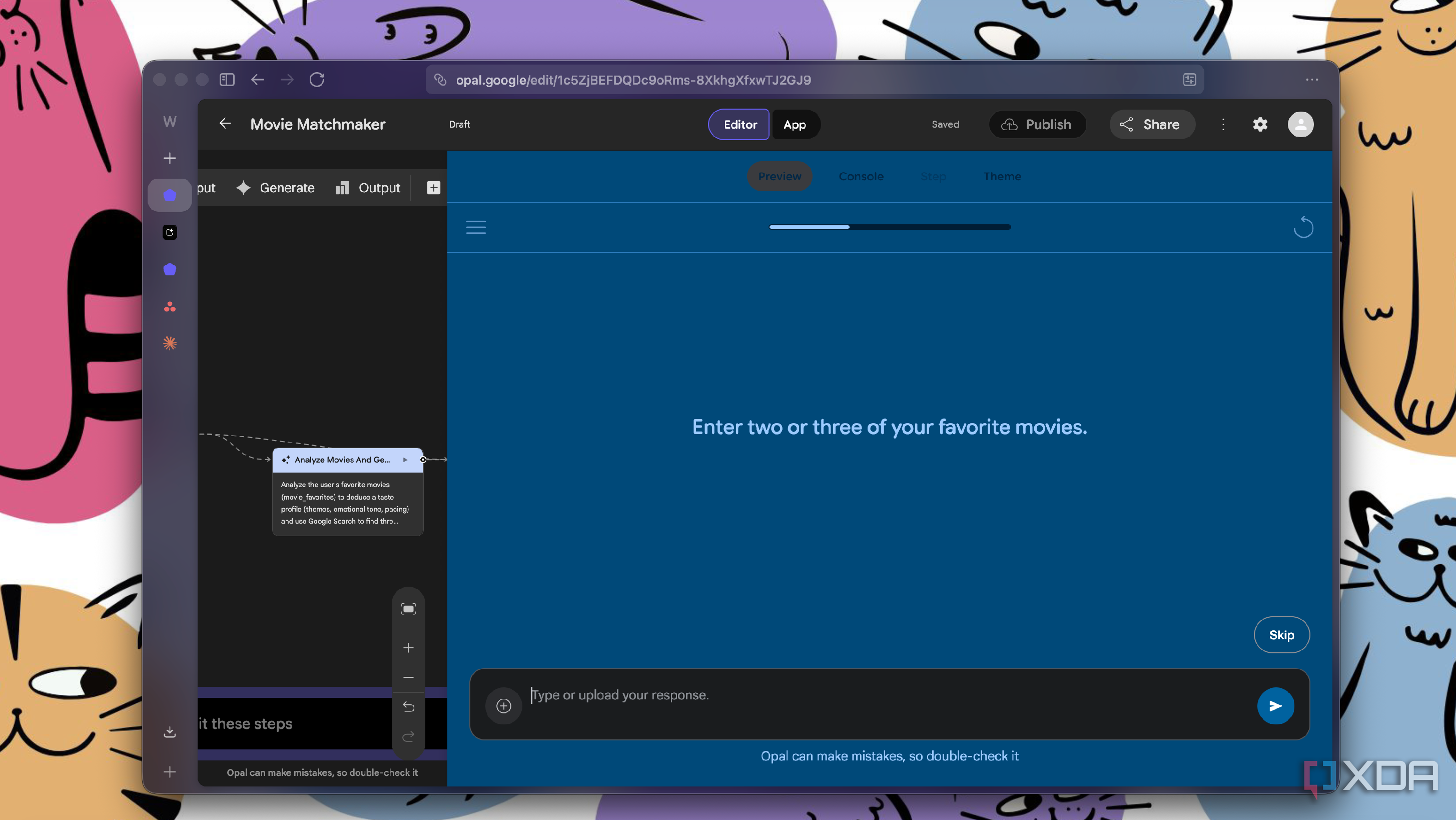The height and width of the screenshot is (820, 1456).
Task: Toggle the browser sidebar panel icon
Action: [227, 80]
